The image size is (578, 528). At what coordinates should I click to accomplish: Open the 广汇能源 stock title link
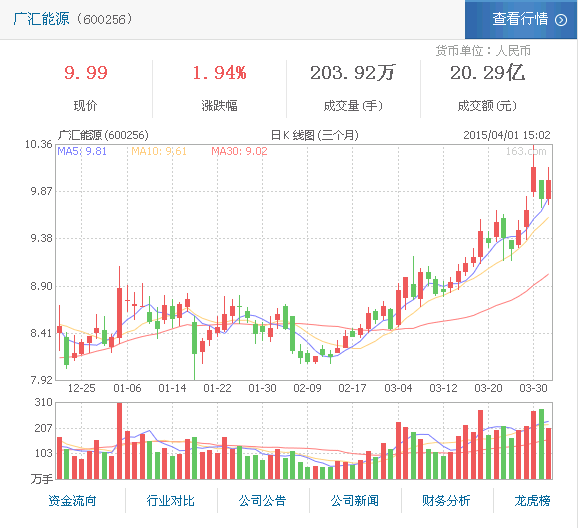coord(42,19)
